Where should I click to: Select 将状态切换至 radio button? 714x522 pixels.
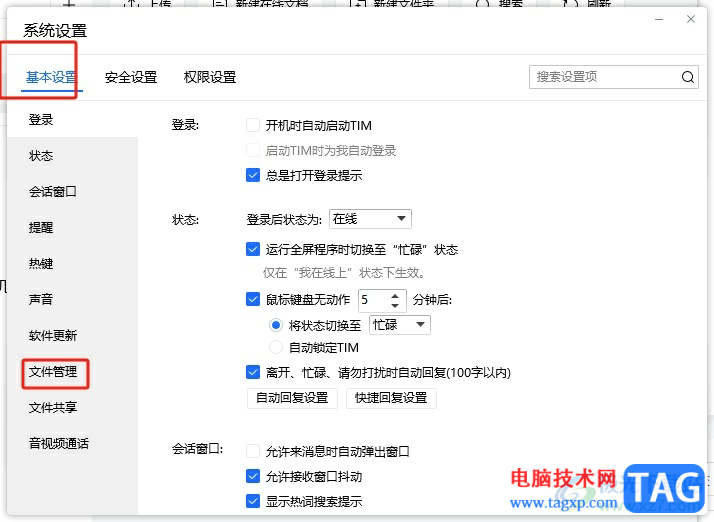point(275,325)
